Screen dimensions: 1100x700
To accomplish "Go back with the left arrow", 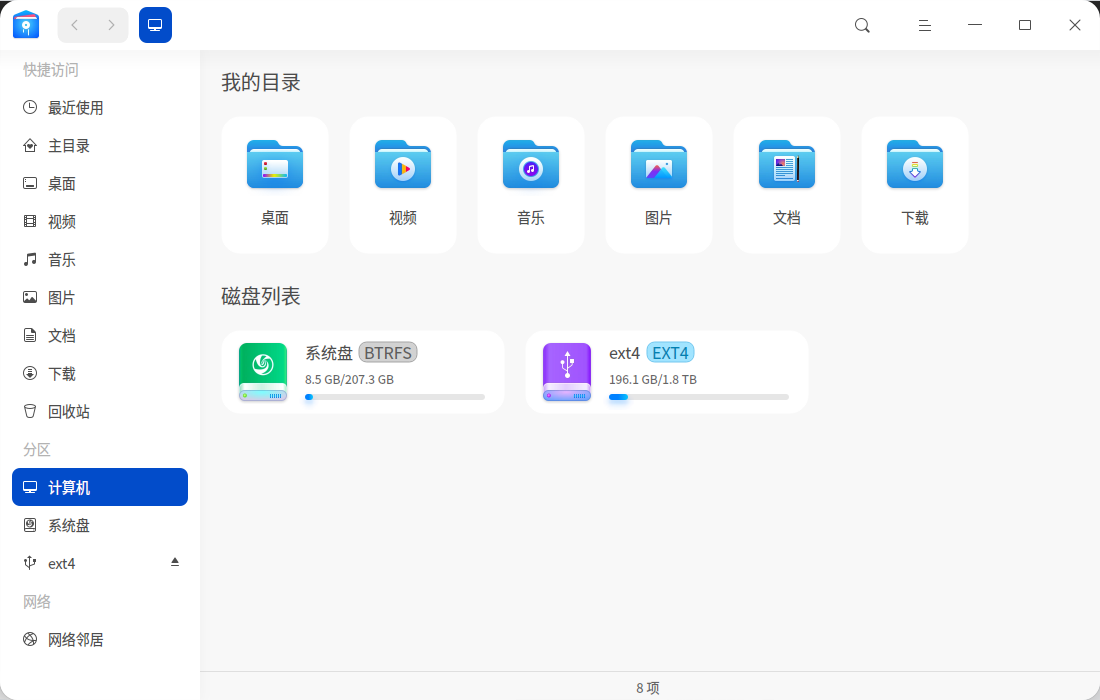I will [74, 25].
